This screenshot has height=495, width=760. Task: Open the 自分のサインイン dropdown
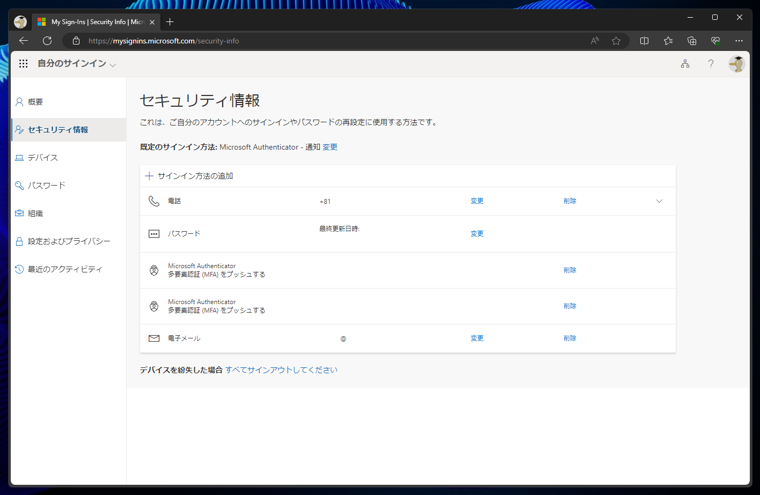point(77,64)
